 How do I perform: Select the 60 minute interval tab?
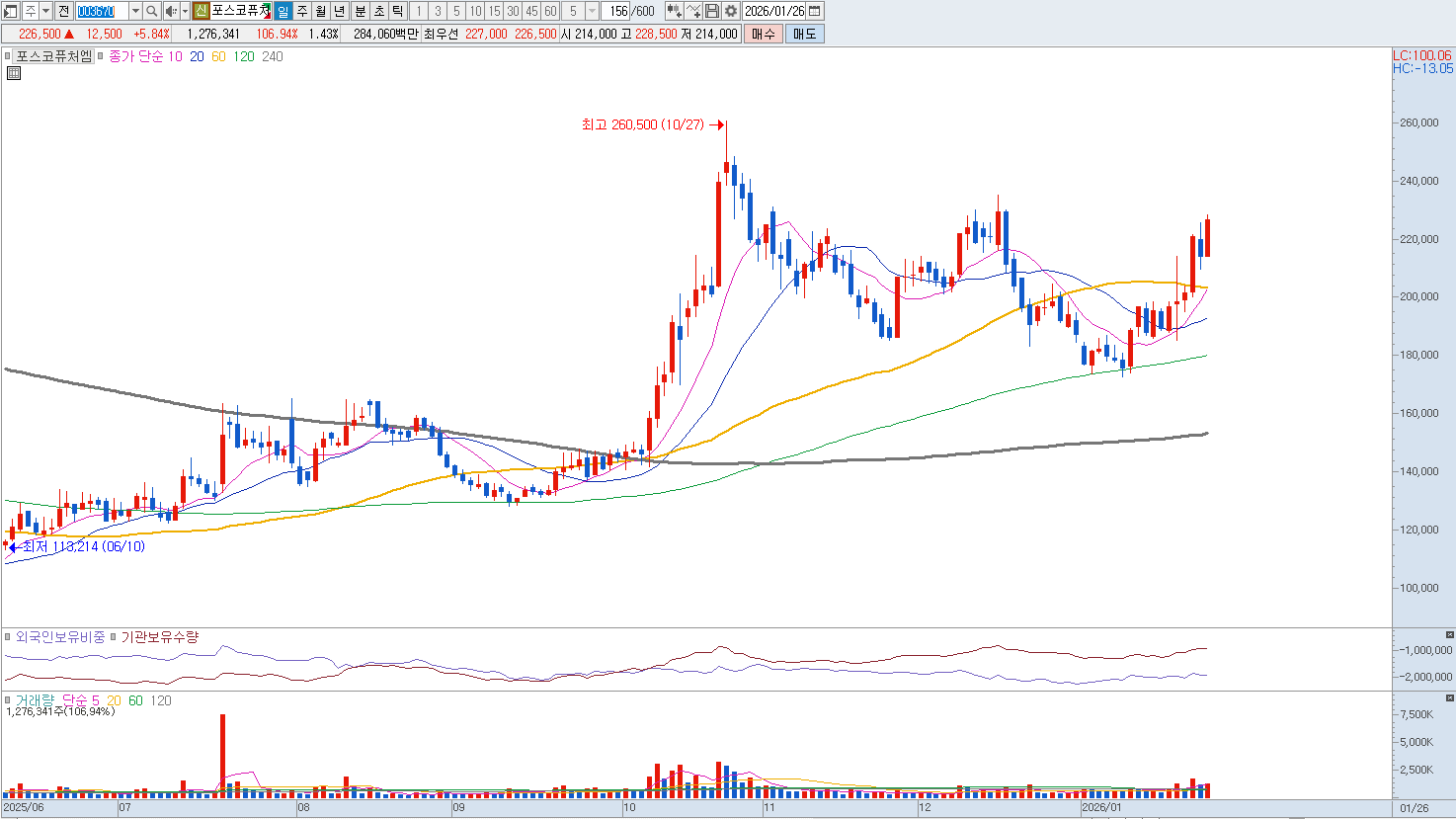pyautogui.click(x=550, y=11)
